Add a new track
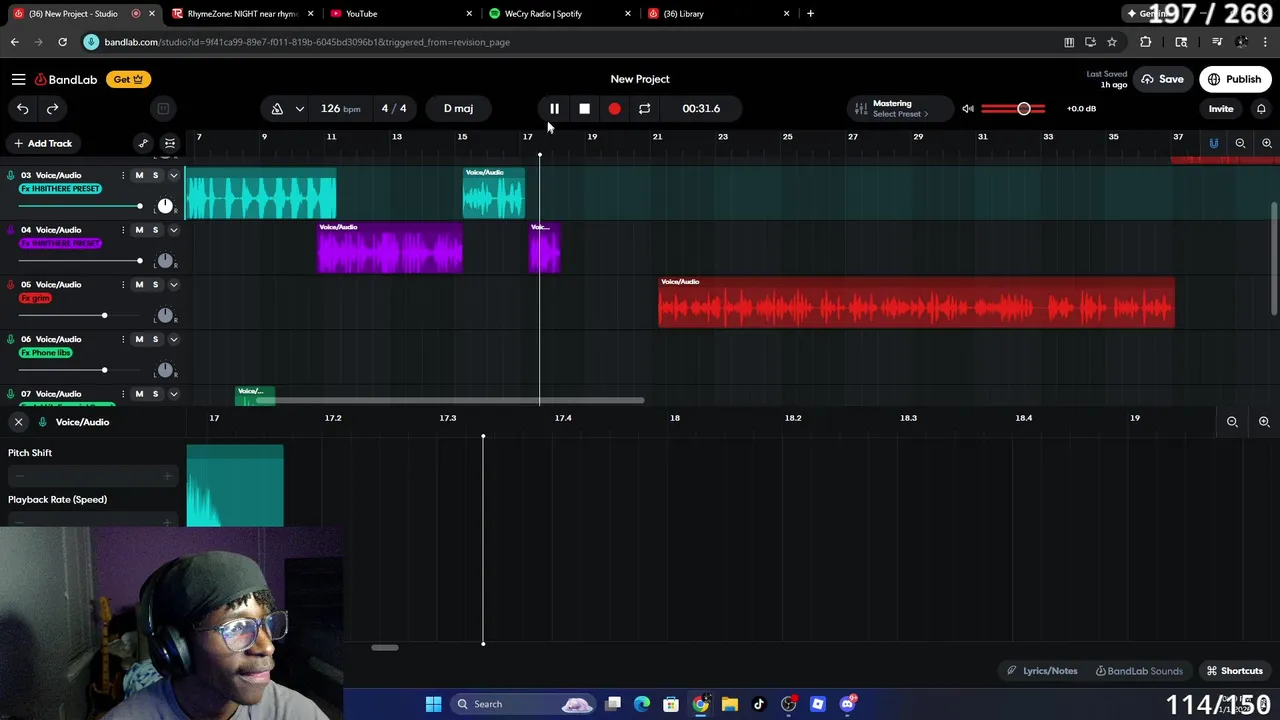The height and width of the screenshot is (720, 1280). 42,143
